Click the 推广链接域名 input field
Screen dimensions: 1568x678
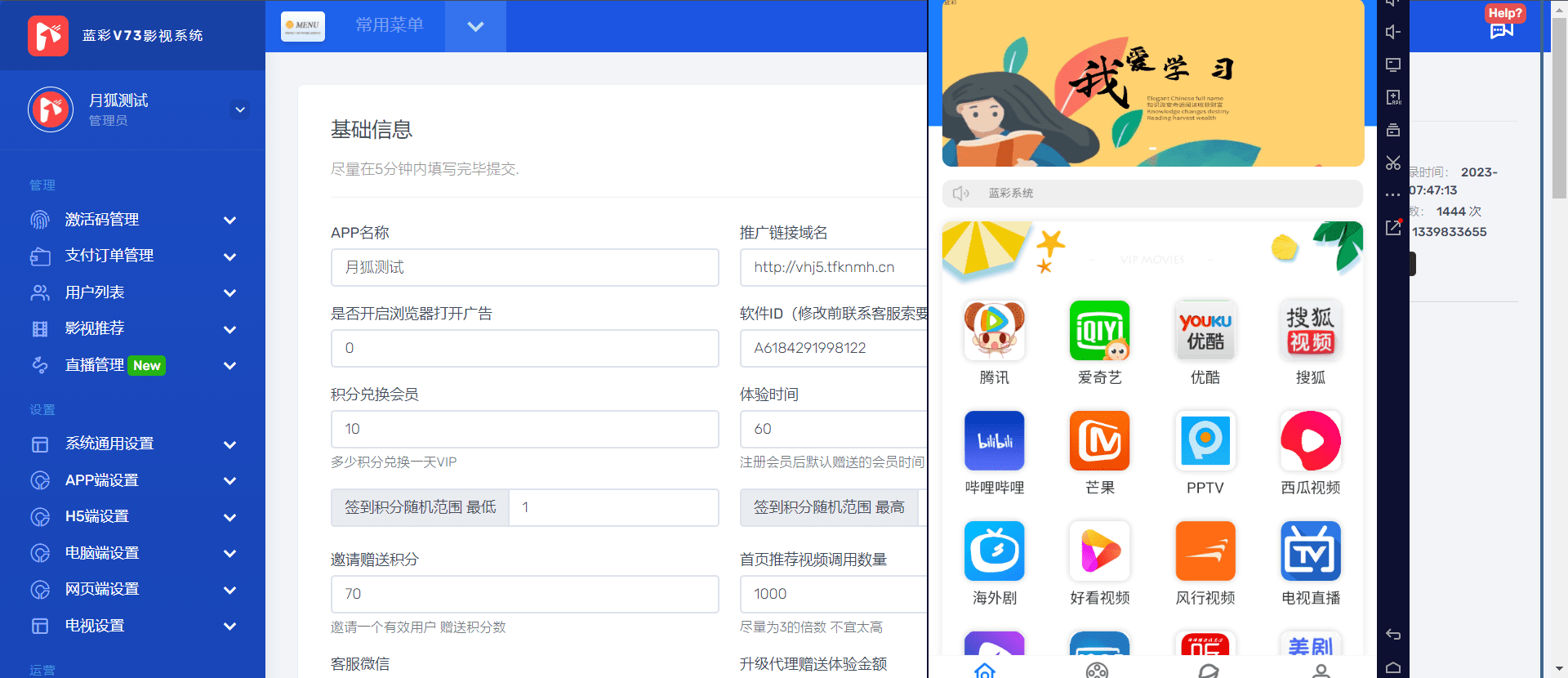pyautogui.click(x=834, y=267)
